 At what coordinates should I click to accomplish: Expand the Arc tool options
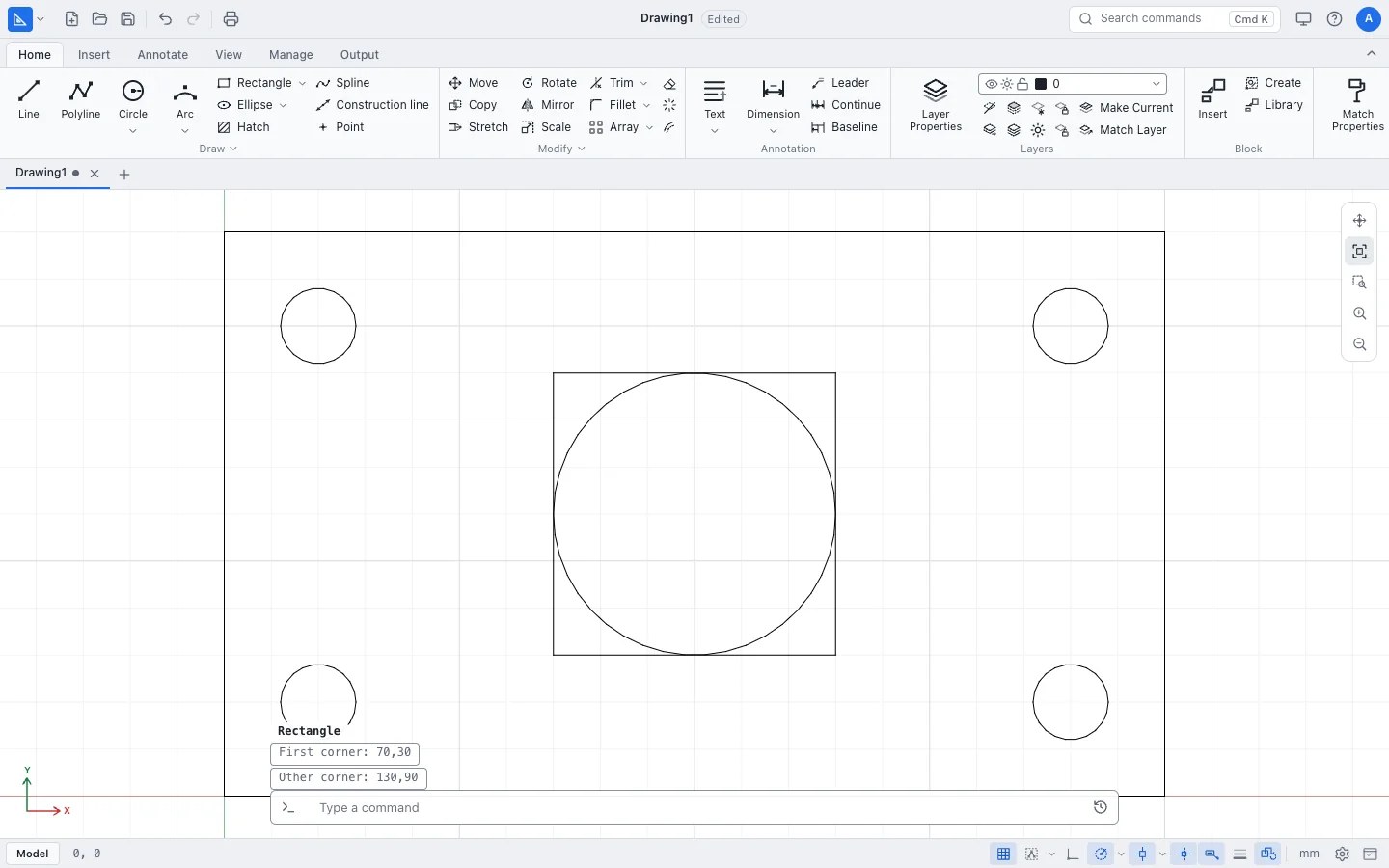point(185,131)
